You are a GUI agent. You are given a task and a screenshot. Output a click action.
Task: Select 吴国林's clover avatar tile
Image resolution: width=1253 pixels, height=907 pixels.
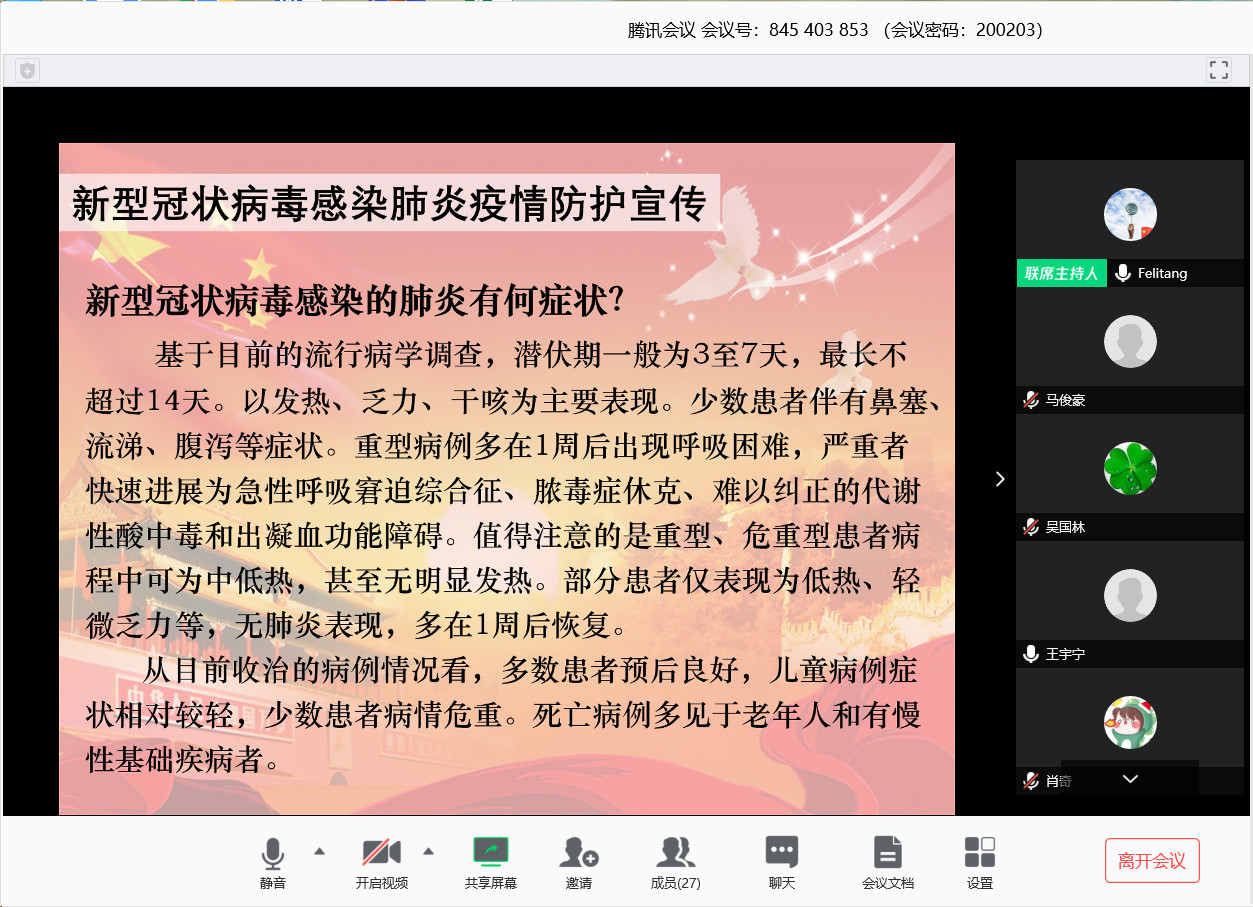point(1130,468)
